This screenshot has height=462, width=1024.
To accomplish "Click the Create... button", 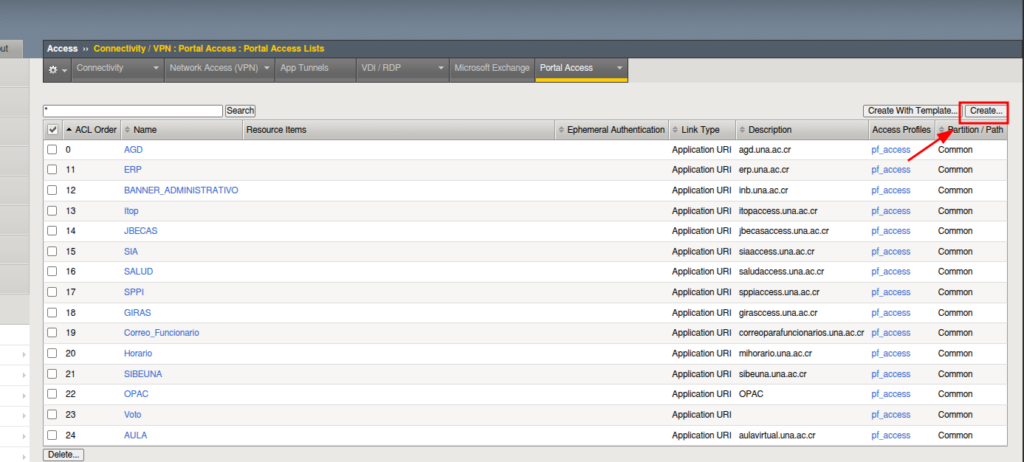I will click(x=985, y=111).
